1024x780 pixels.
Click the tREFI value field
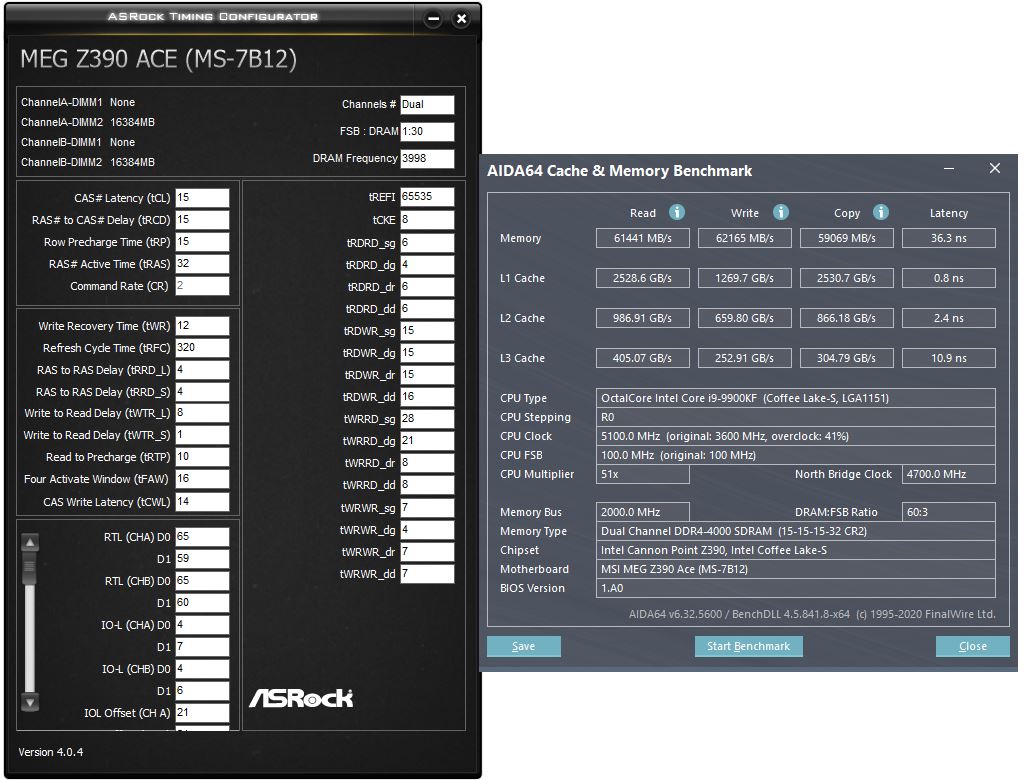[427, 197]
